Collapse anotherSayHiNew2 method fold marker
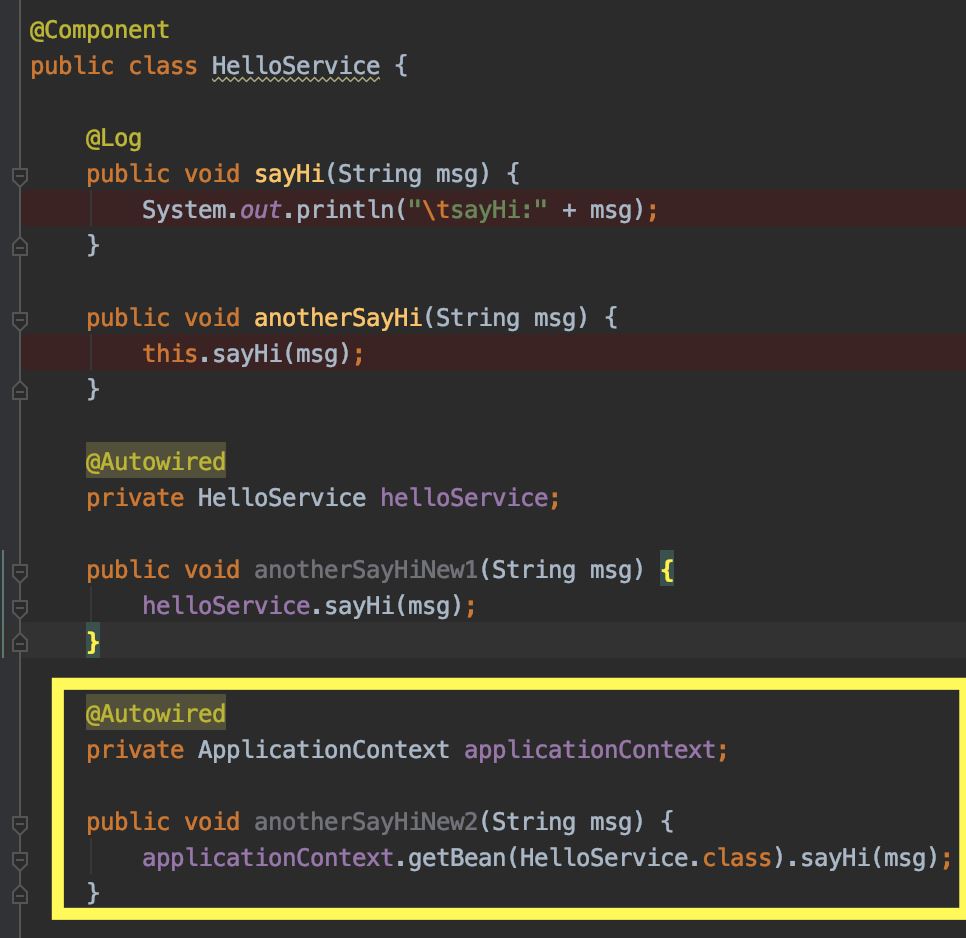 (x=20, y=824)
